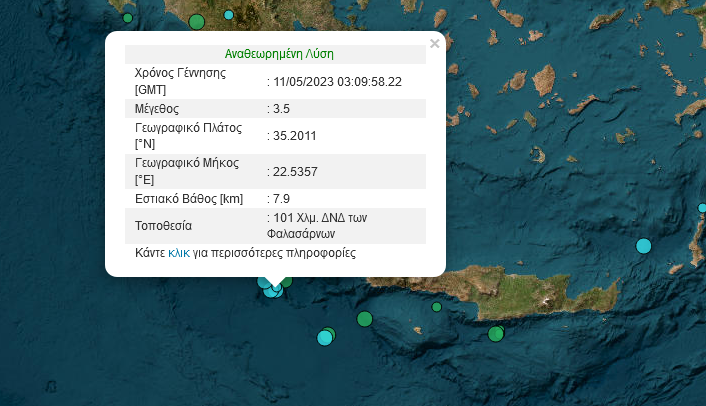Select the 'Αναθεωρημένη Λύση' popup heading
Image resolution: width=706 pixels, height=406 pixels.
click(x=279, y=54)
